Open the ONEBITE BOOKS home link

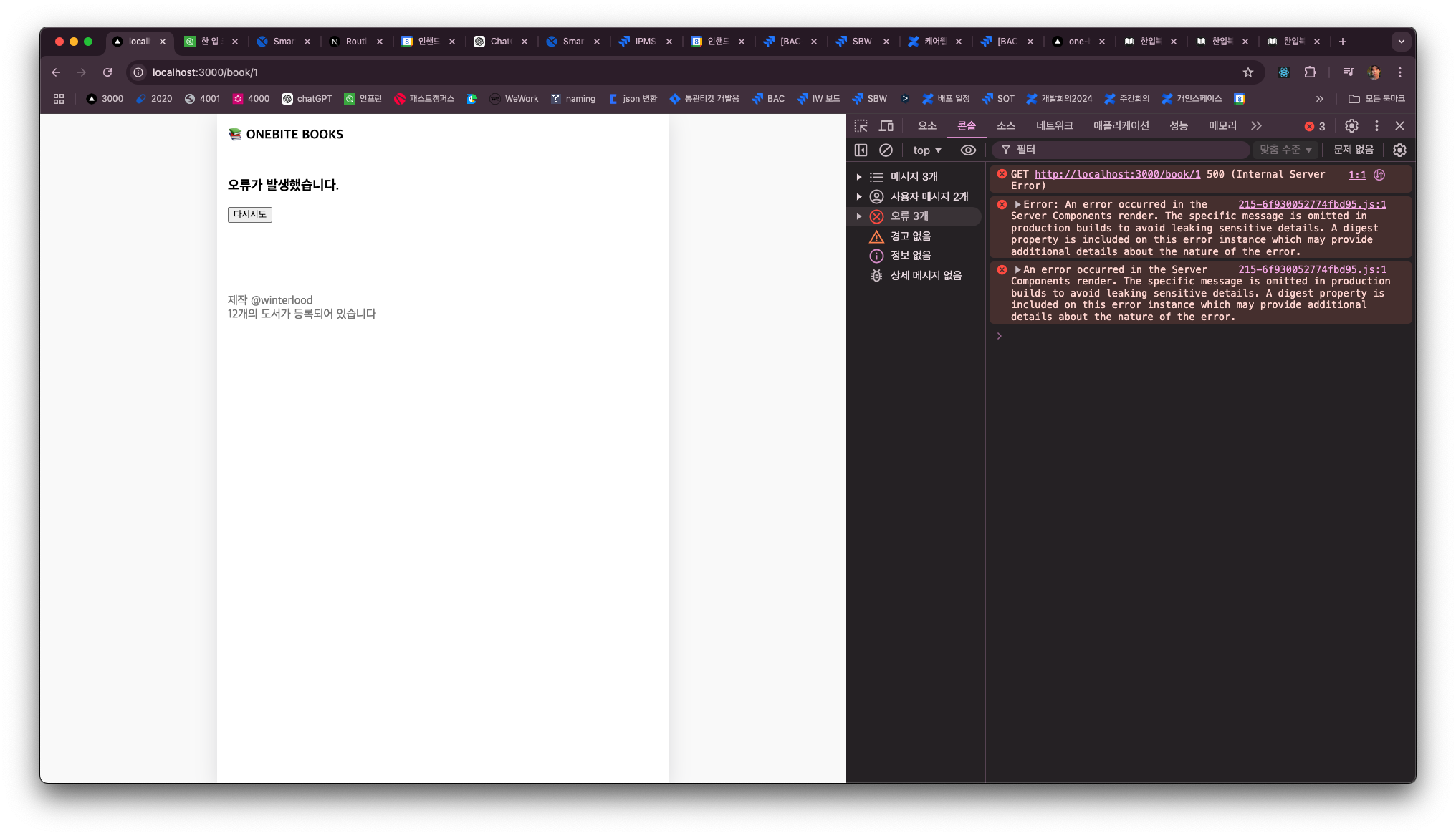[x=286, y=134]
